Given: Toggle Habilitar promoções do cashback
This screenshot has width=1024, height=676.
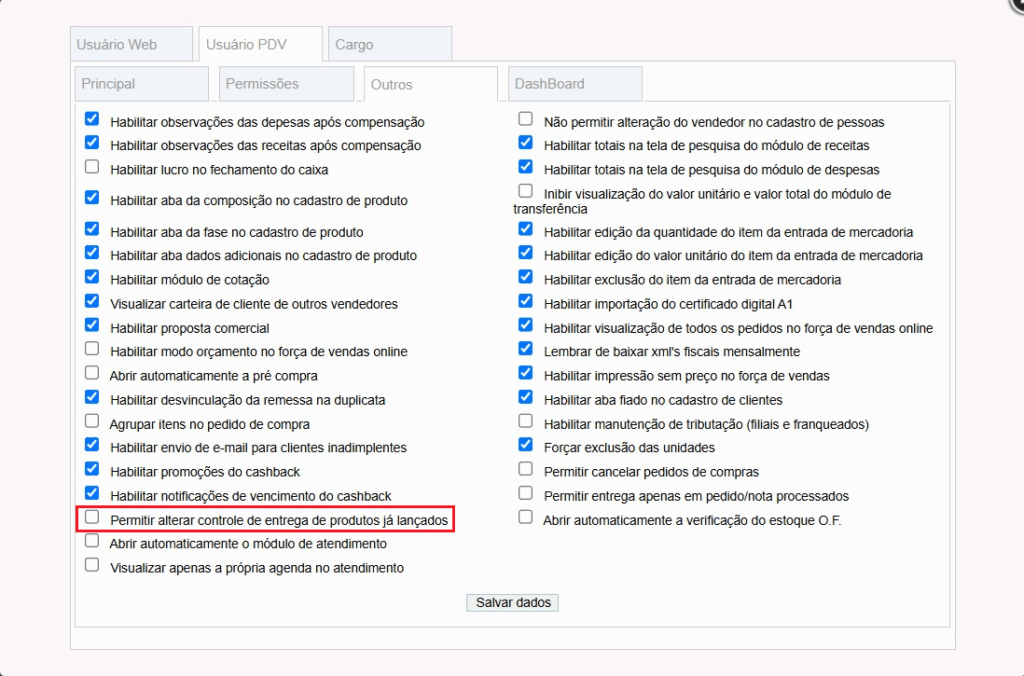Looking at the screenshot, I should tap(92, 468).
